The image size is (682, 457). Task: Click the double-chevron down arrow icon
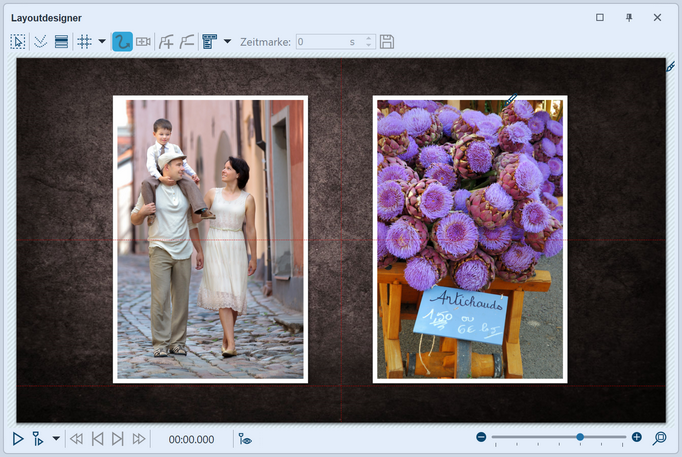[40, 42]
